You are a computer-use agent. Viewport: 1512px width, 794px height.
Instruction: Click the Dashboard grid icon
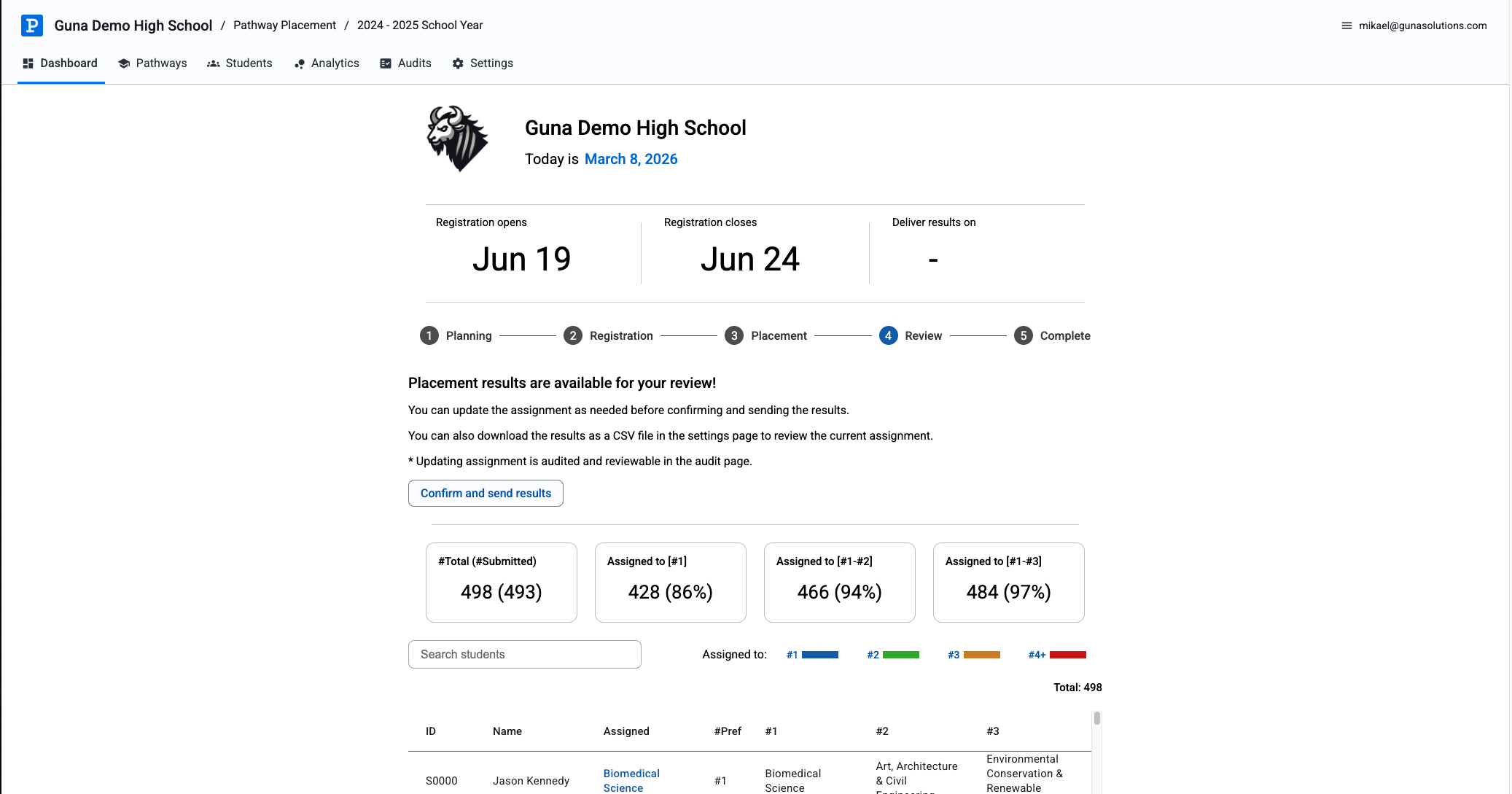point(28,63)
